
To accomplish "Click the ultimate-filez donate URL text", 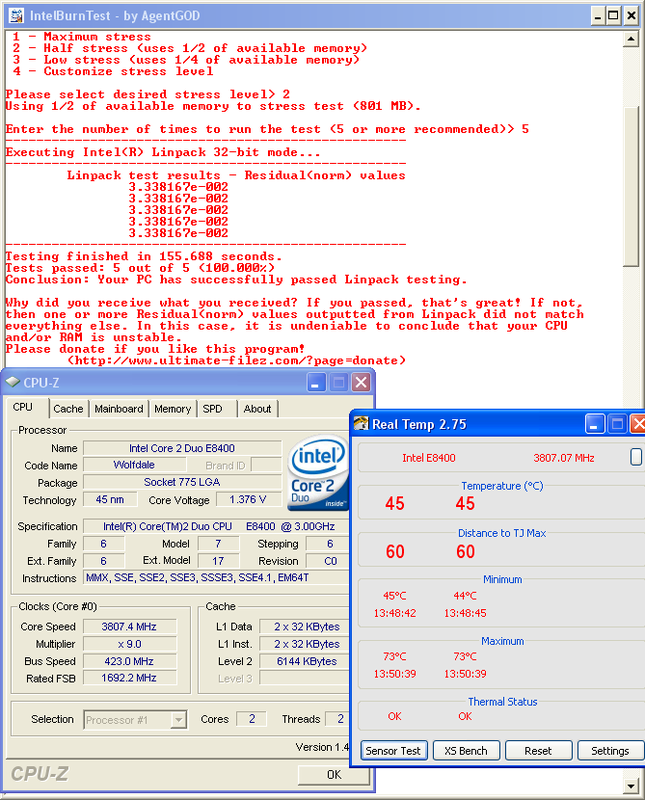I will tap(237, 360).
